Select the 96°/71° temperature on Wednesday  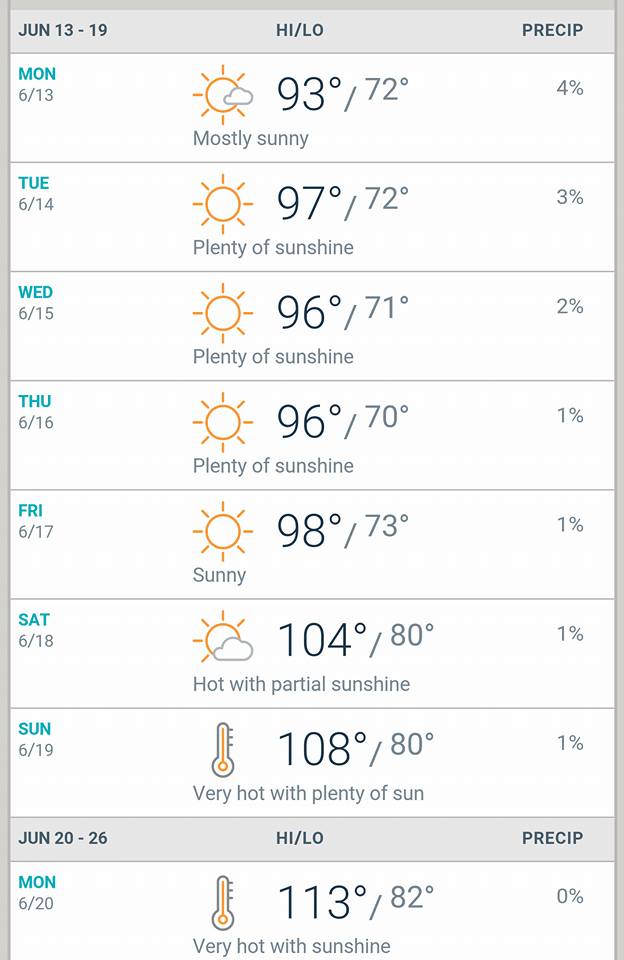coord(342,311)
